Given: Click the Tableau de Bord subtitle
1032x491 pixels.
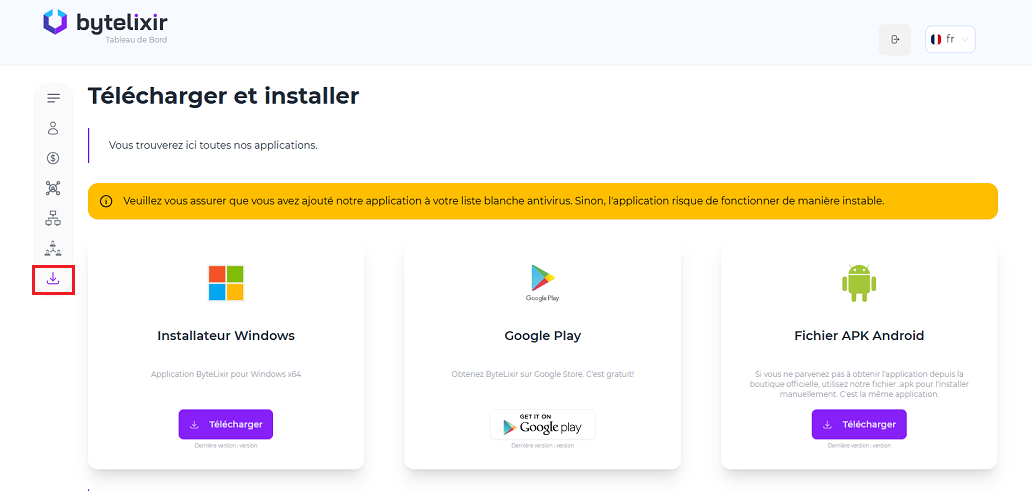Looking at the screenshot, I should (136, 40).
